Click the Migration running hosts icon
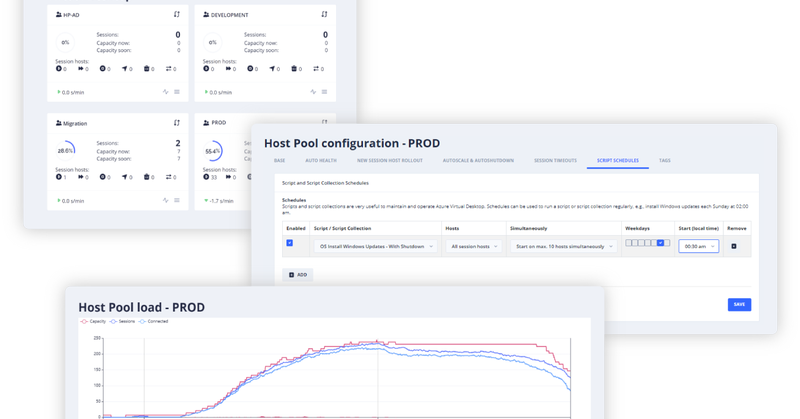The width and height of the screenshot is (800, 419). 58,177
